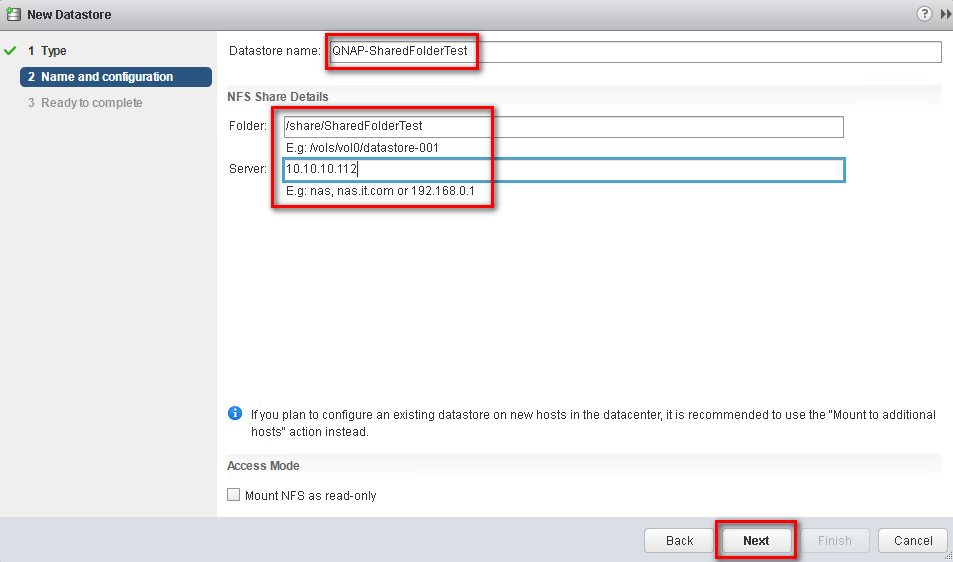Image resolution: width=953 pixels, height=562 pixels.
Task: Click the resize grip at dialog corner
Action: [948, 557]
